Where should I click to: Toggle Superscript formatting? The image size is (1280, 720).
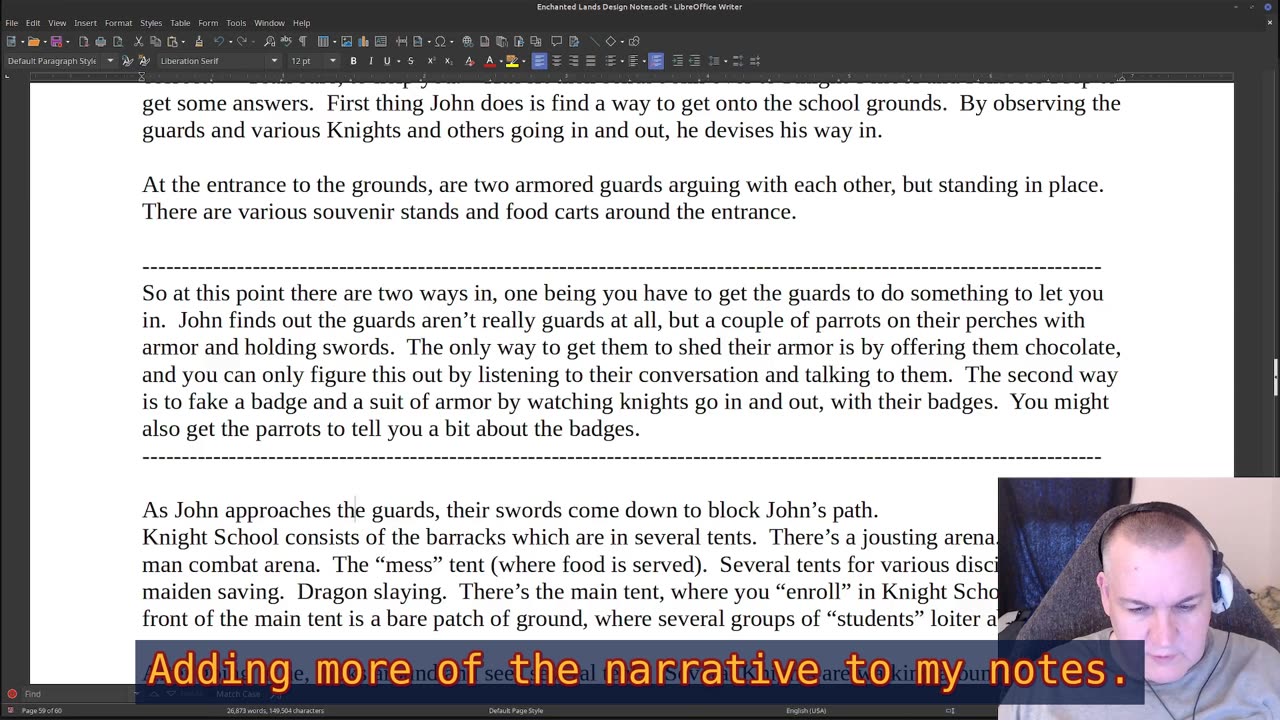tap(431, 61)
